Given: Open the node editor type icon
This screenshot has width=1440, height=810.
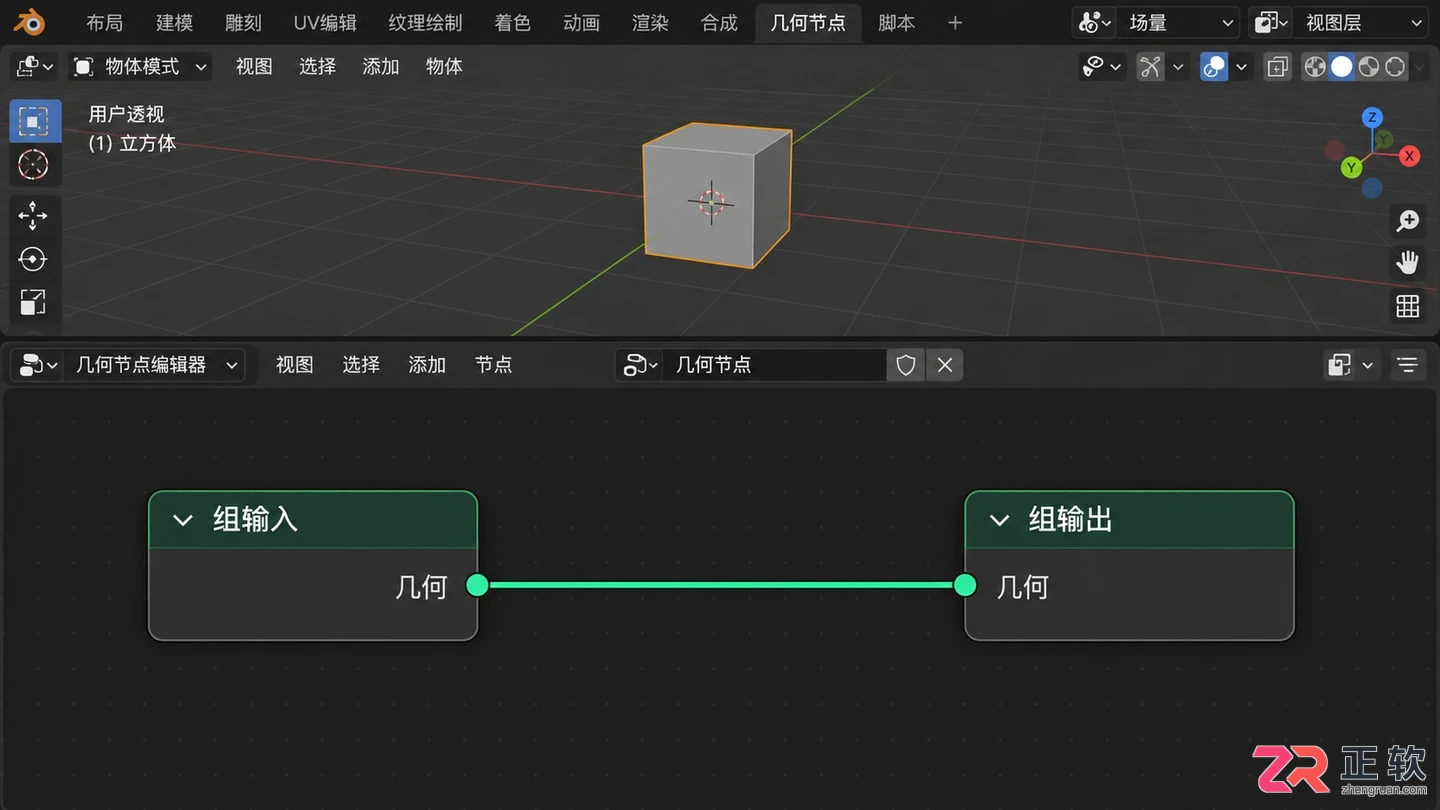Looking at the screenshot, I should click(x=39, y=365).
